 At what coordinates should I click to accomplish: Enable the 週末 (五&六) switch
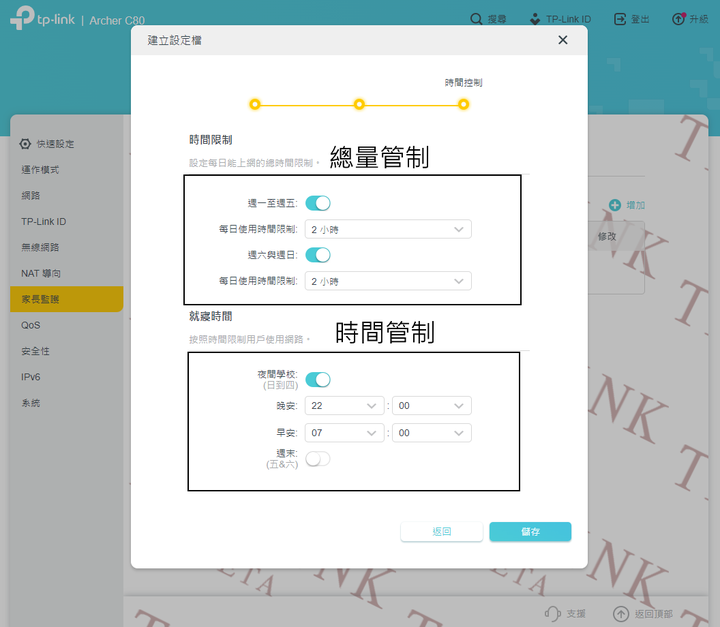tap(318, 458)
